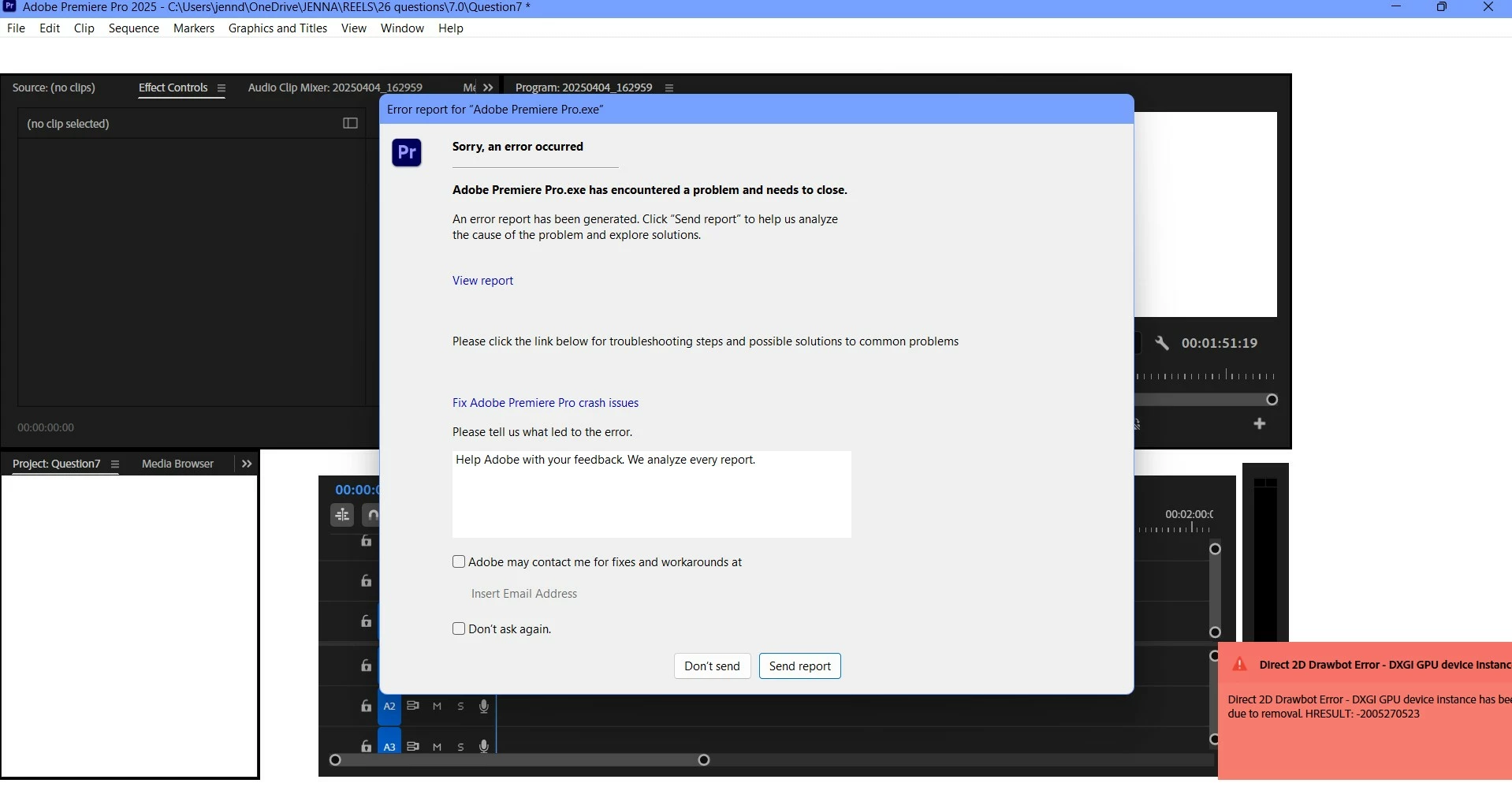Click the Premiere Pro icon in title bar
1512x798 pixels.
[9, 6]
